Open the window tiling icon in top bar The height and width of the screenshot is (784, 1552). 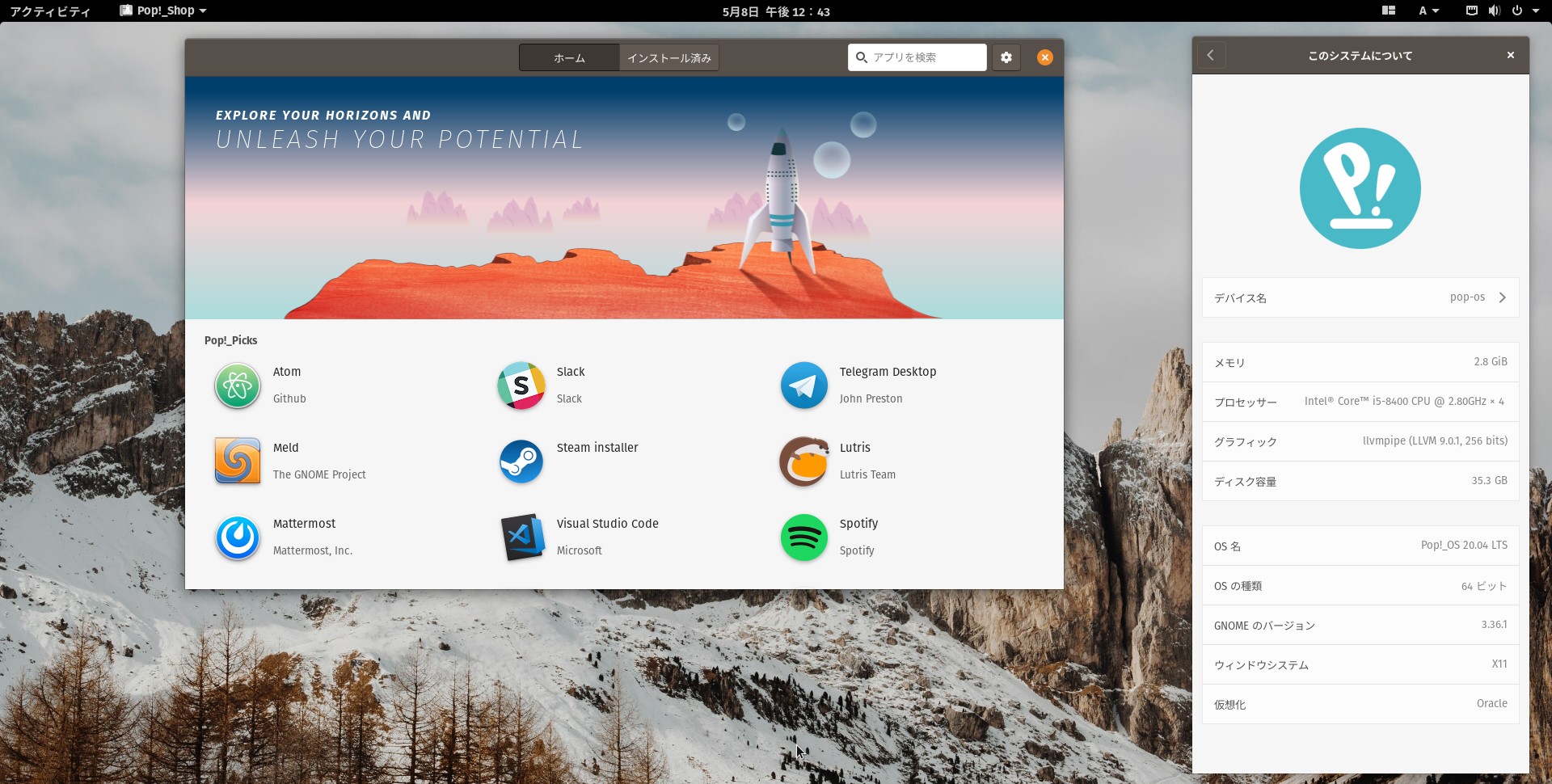coord(1389,11)
